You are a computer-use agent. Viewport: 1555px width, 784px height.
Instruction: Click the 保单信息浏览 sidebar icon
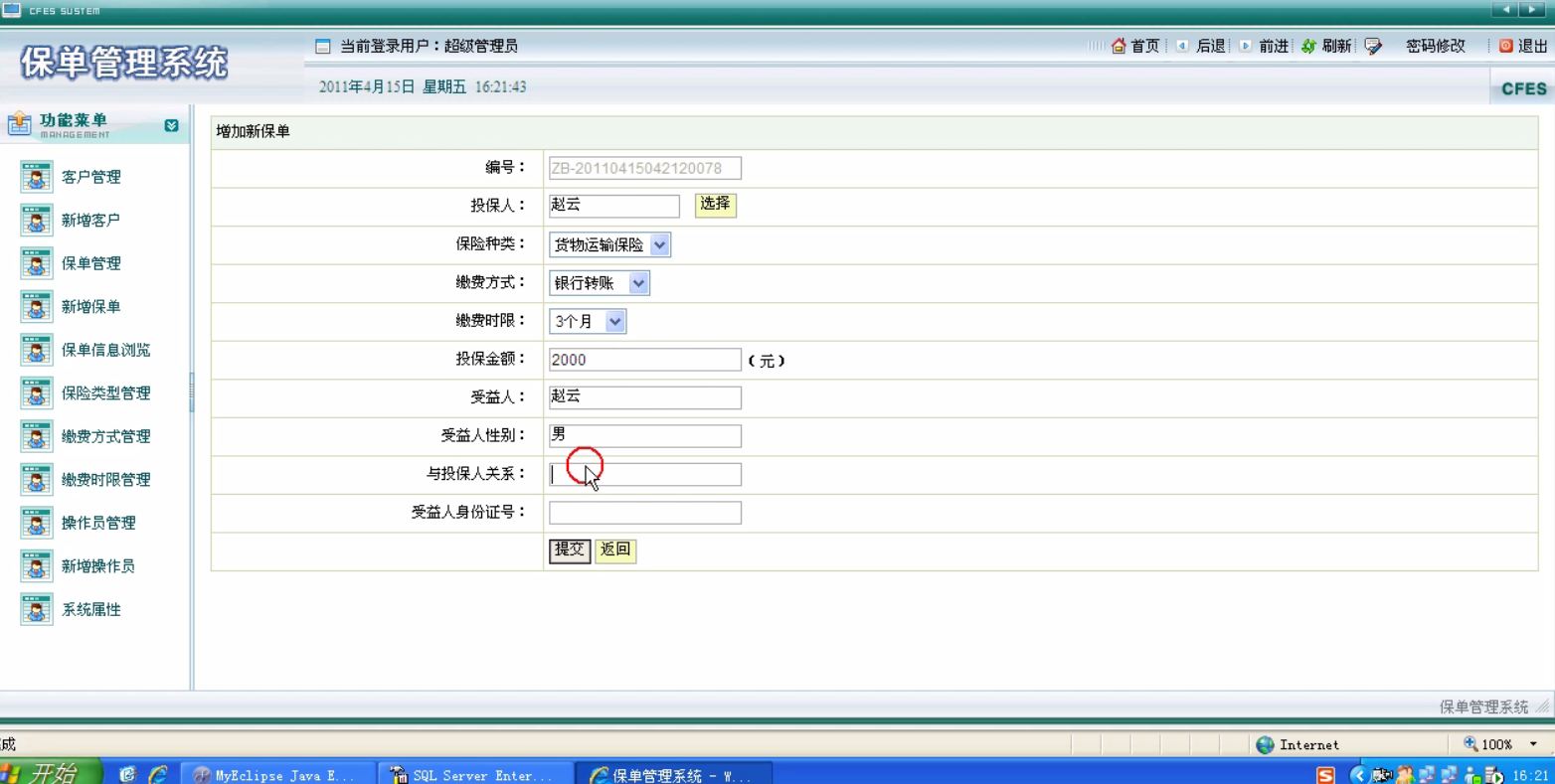point(37,350)
